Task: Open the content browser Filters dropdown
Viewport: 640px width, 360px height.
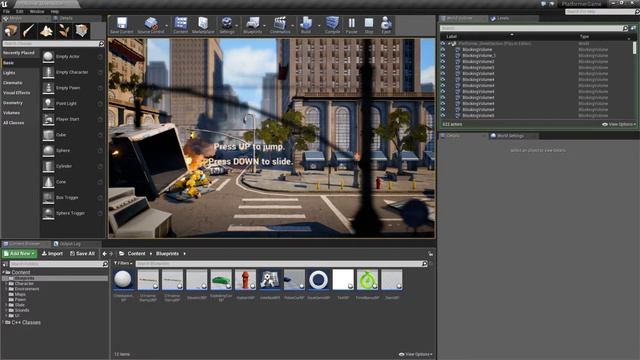Action: click(x=123, y=264)
